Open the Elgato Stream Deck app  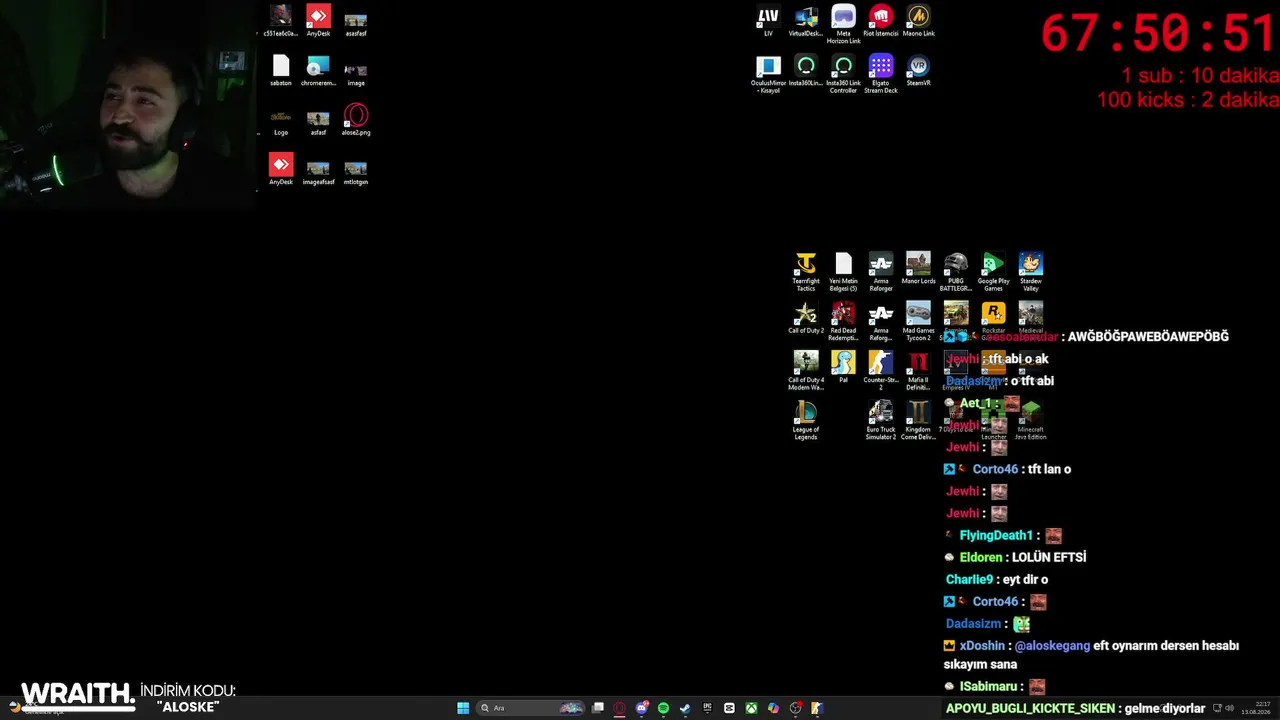click(881, 75)
